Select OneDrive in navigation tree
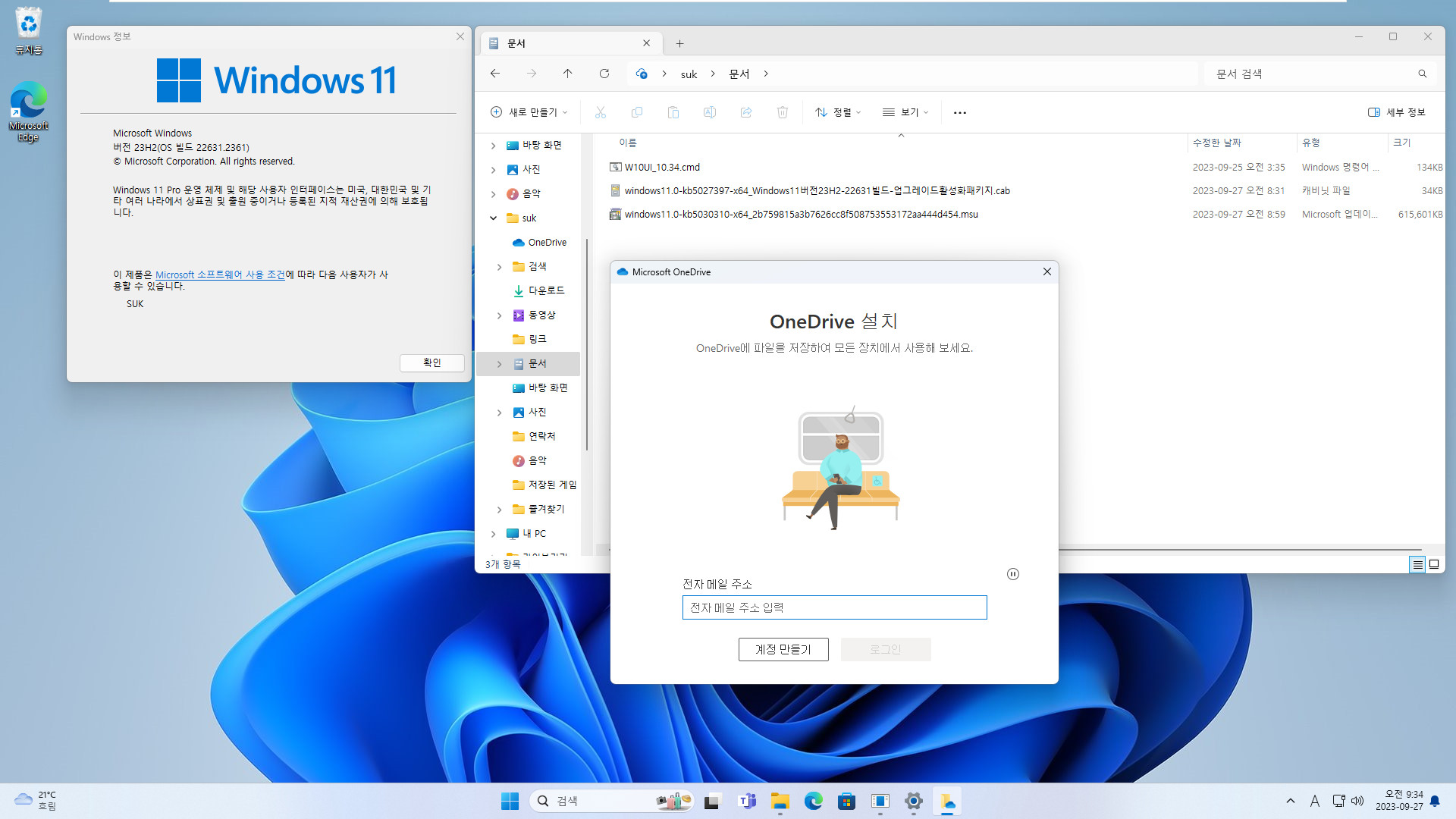Image resolution: width=1456 pixels, height=819 pixels. click(x=539, y=243)
